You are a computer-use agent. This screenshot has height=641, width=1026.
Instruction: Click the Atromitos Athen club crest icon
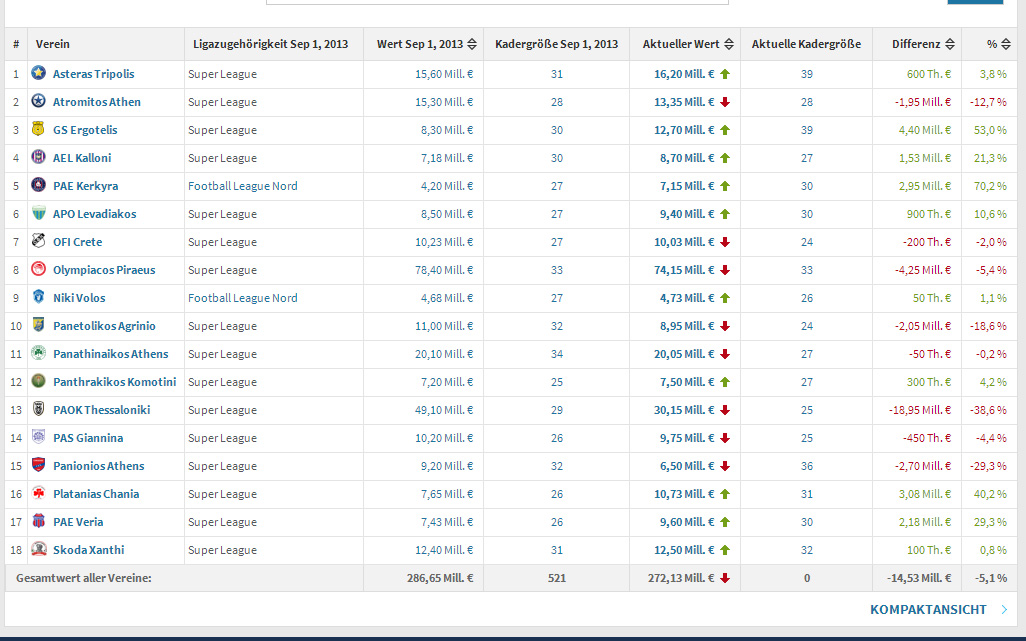coord(39,101)
